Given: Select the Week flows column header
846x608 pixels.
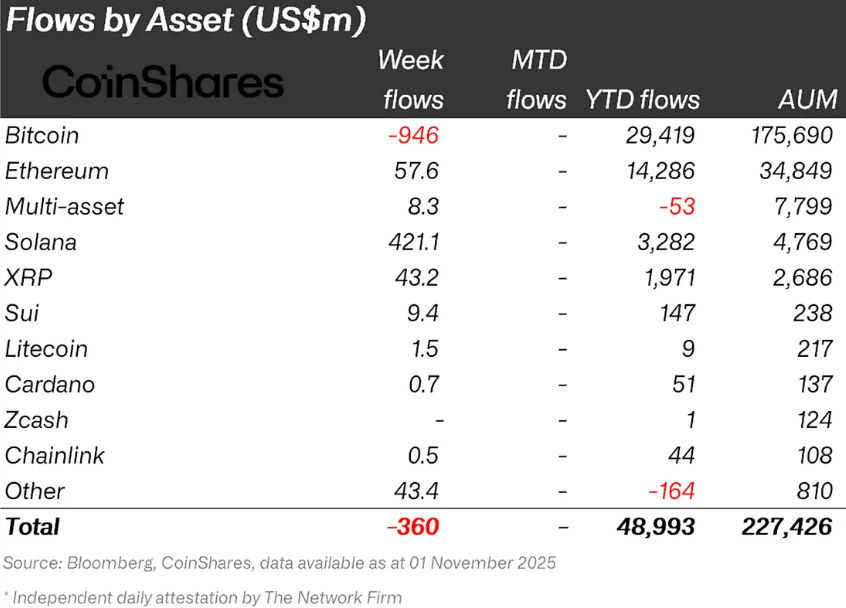Looking at the screenshot, I should click(x=410, y=80).
